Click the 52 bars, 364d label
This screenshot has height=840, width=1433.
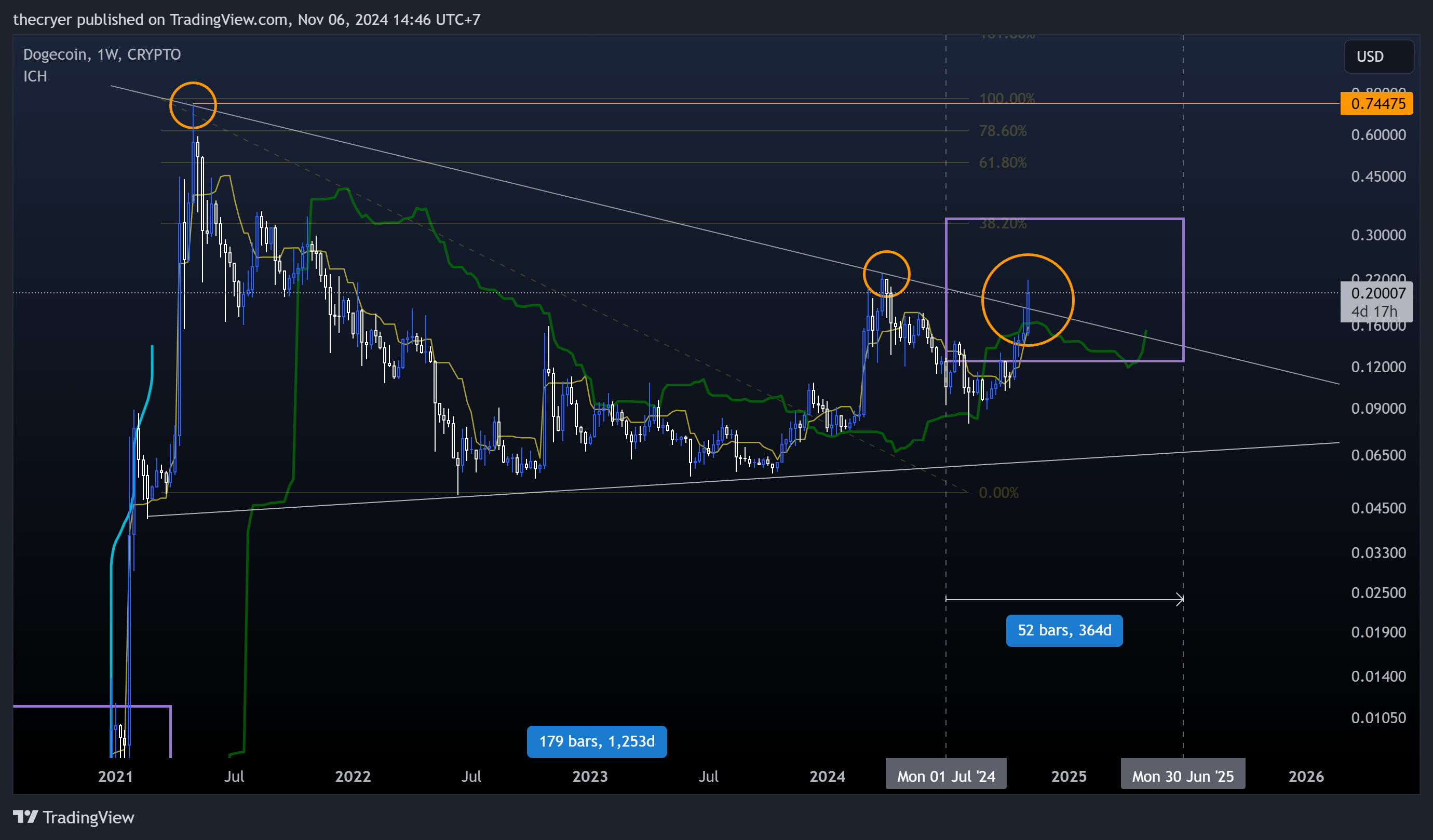click(x=1064, y=630)
